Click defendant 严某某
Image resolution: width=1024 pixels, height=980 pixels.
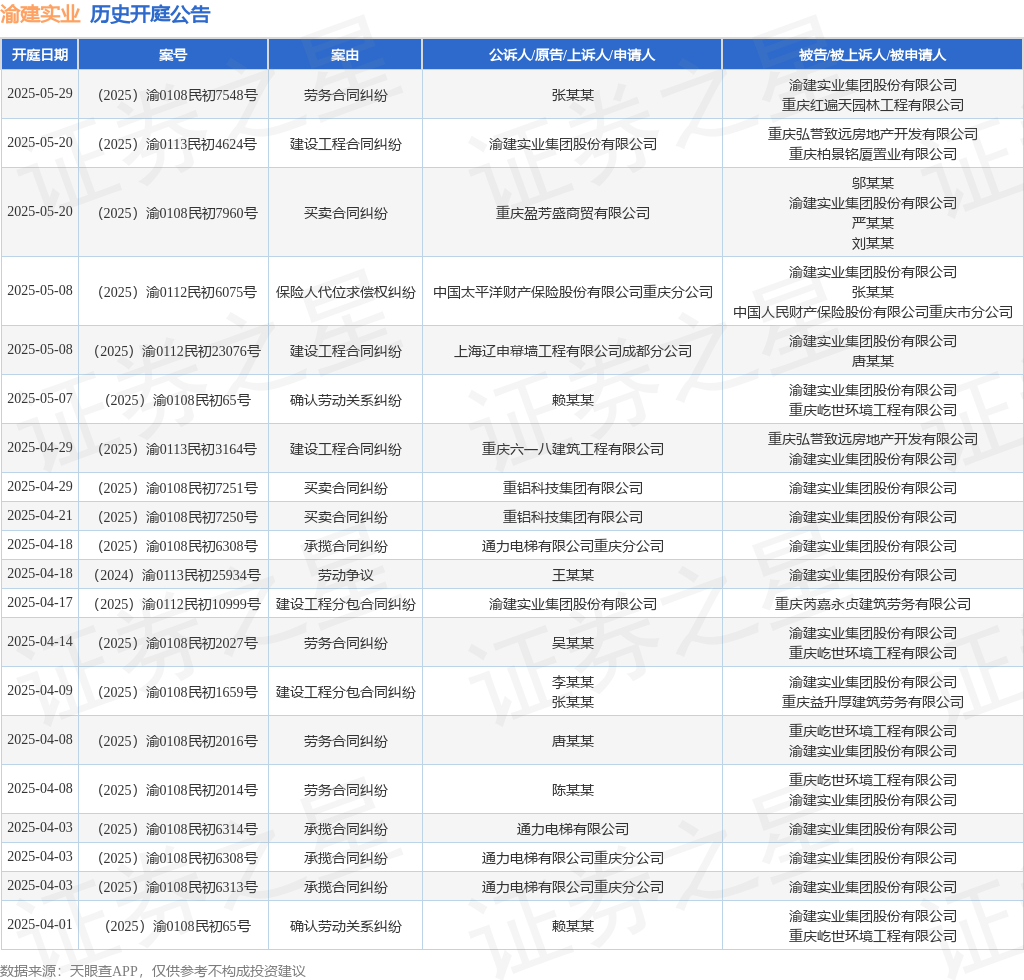[x=872, y=223]
